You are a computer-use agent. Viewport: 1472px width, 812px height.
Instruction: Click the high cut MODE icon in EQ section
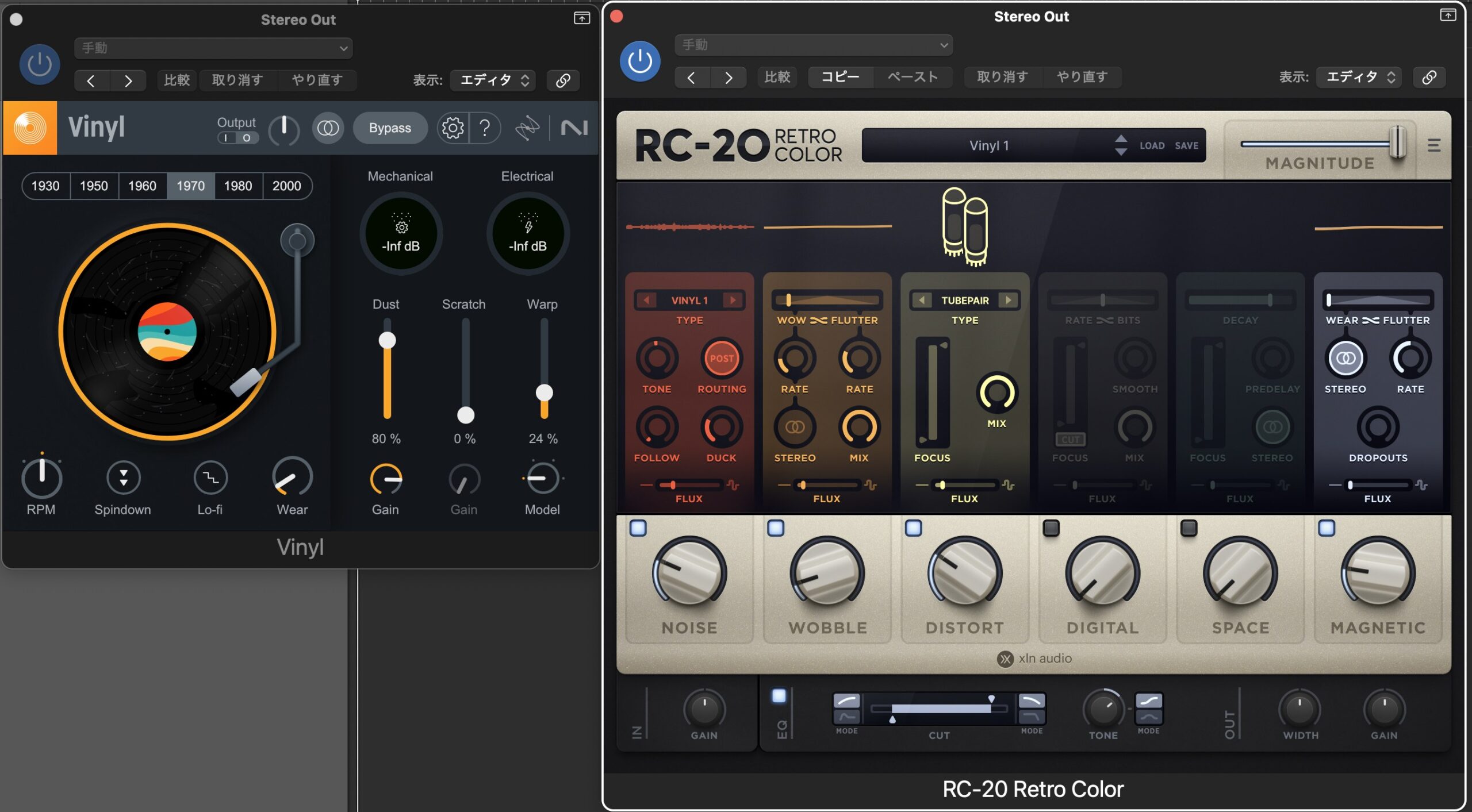pyautogui.click(x=1032, y=709)
